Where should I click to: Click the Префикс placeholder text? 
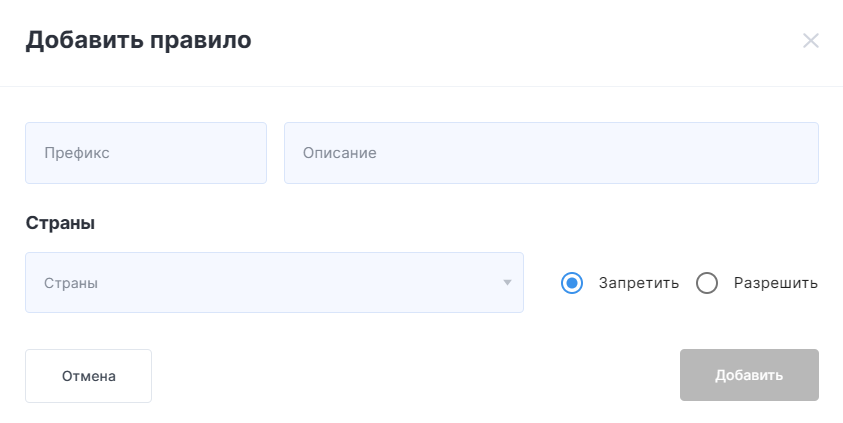(x=77, y=153)
